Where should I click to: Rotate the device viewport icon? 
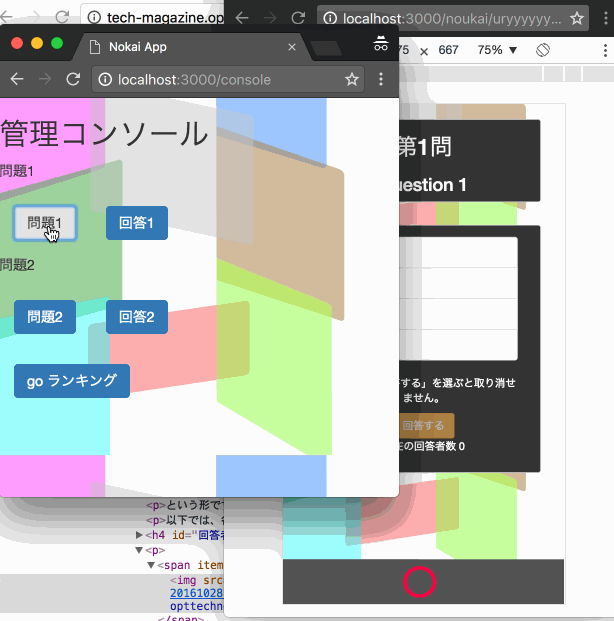click(x=543, y=50)
